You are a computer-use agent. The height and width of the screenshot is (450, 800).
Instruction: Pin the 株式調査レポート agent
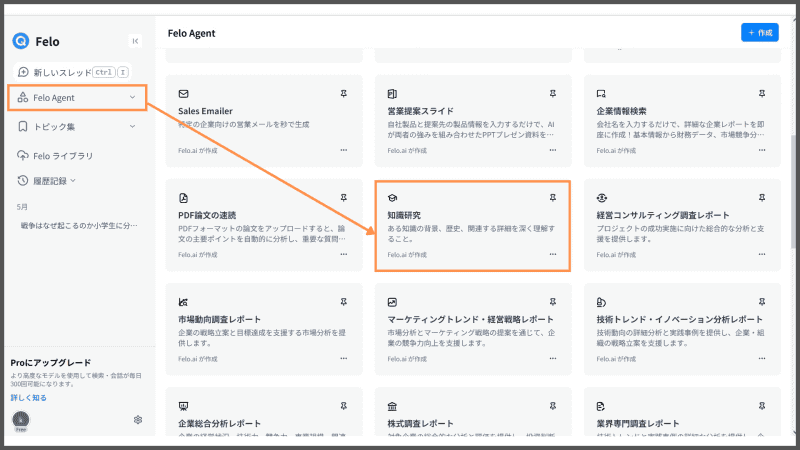coord(553,406)
